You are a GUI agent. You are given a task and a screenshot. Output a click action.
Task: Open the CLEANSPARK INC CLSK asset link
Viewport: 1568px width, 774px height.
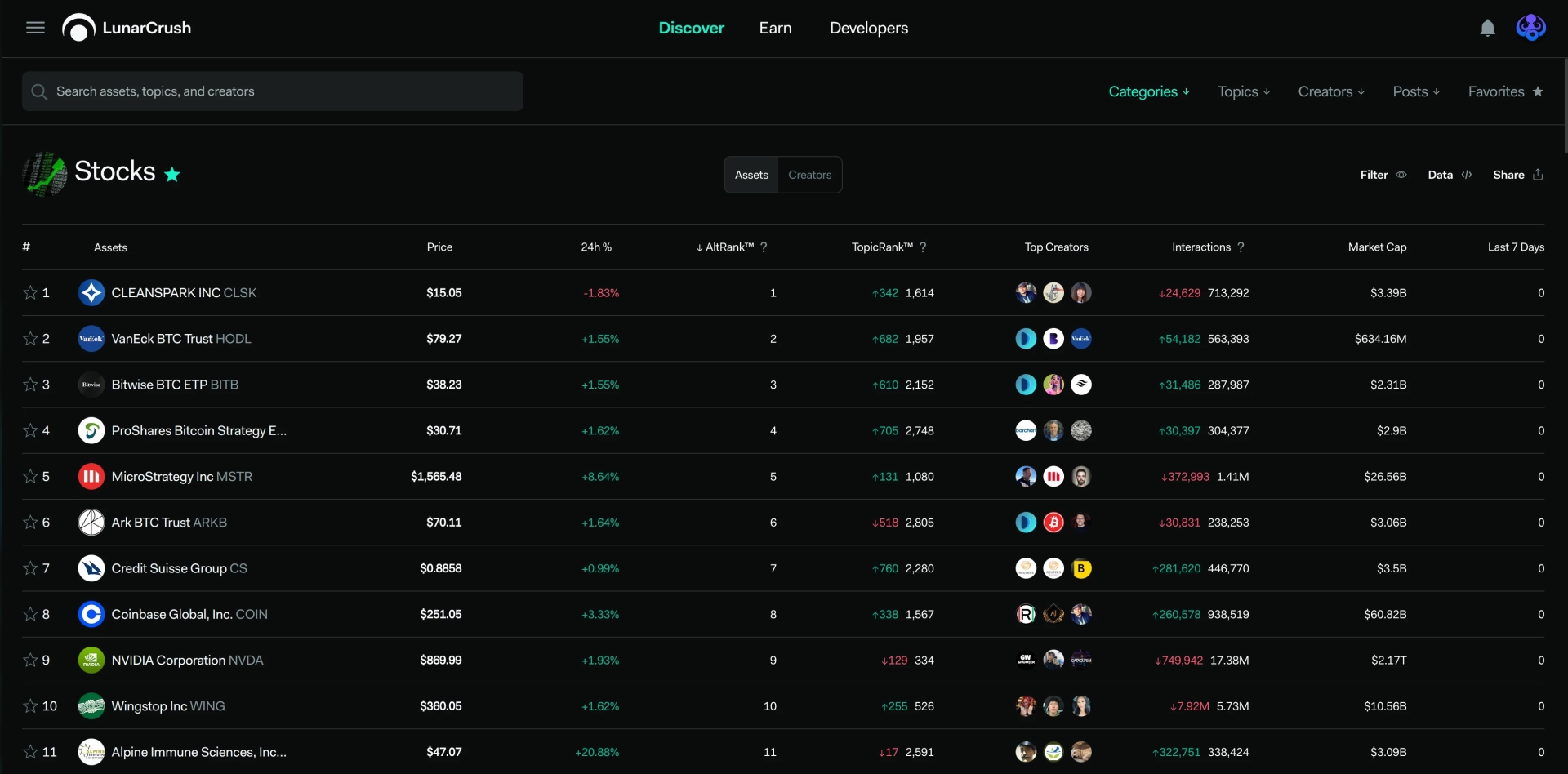tap(184, 292)
